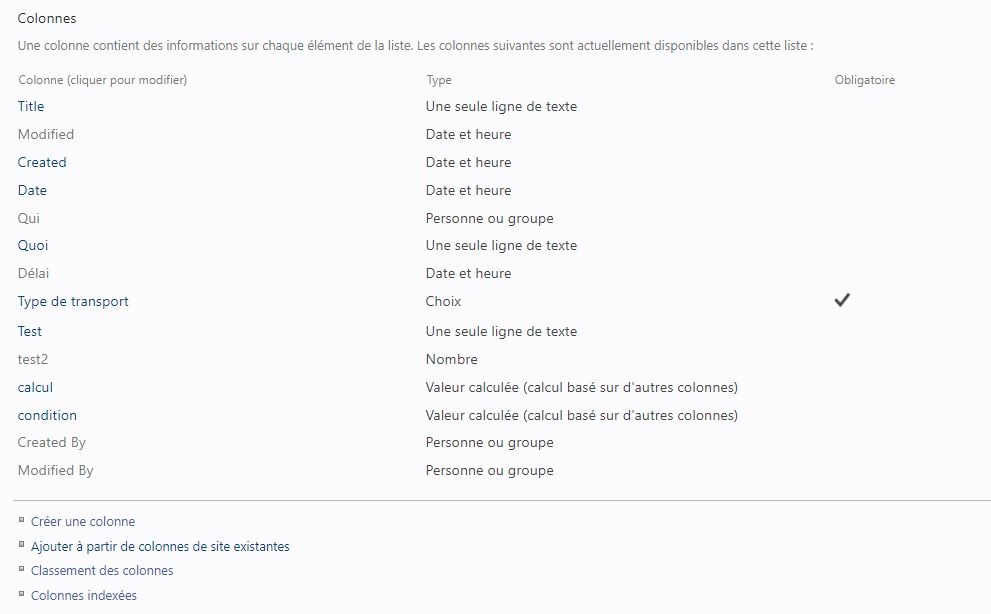This screenshot has height=614, width=991.
Task: Modify the Type de transport column
Action: coord(73,301)
